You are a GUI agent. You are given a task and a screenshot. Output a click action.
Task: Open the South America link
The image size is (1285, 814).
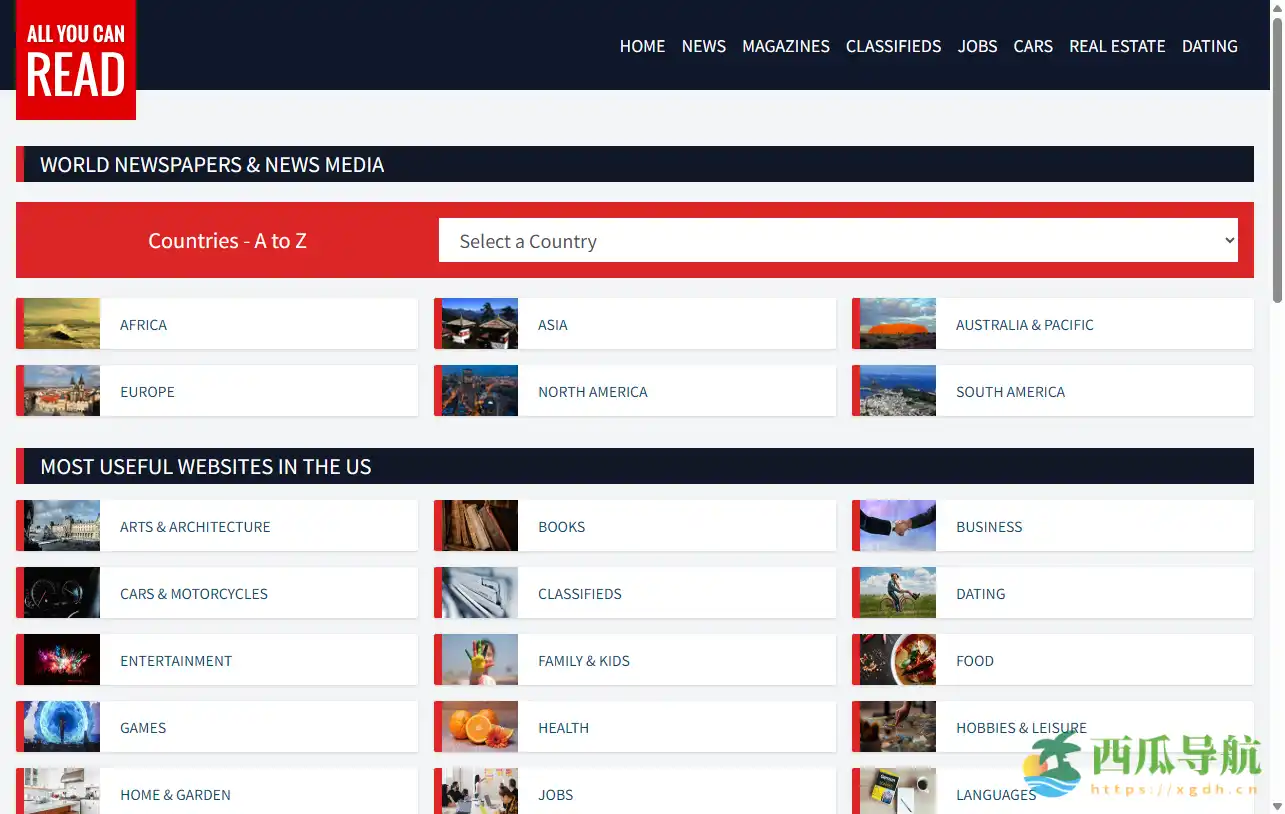click(x=1010, y=392)
